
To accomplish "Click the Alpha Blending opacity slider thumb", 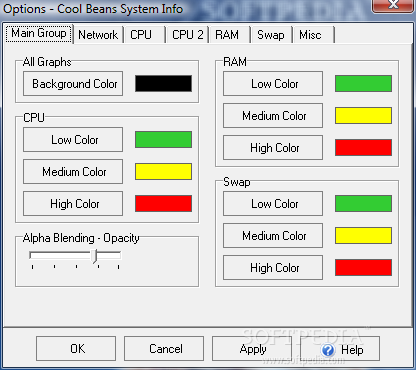I will (x=95, y=256).
